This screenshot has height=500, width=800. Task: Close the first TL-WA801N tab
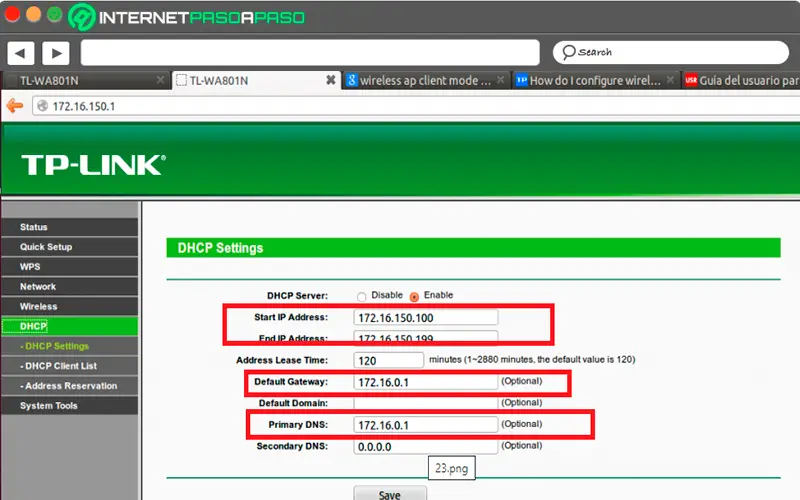[x=160, y=80]
